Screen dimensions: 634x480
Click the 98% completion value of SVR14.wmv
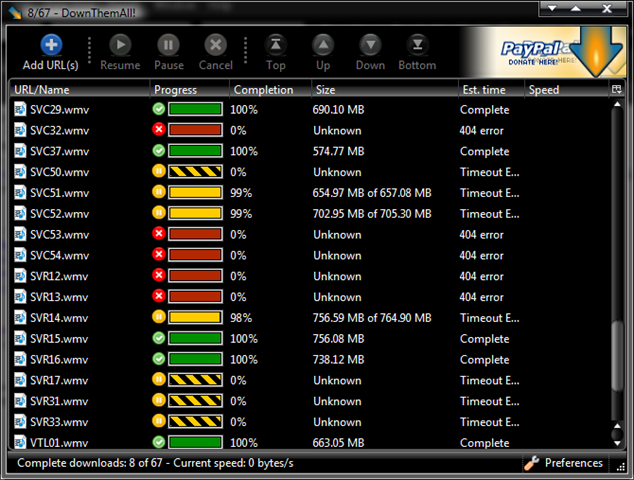(x=241, y=318)
